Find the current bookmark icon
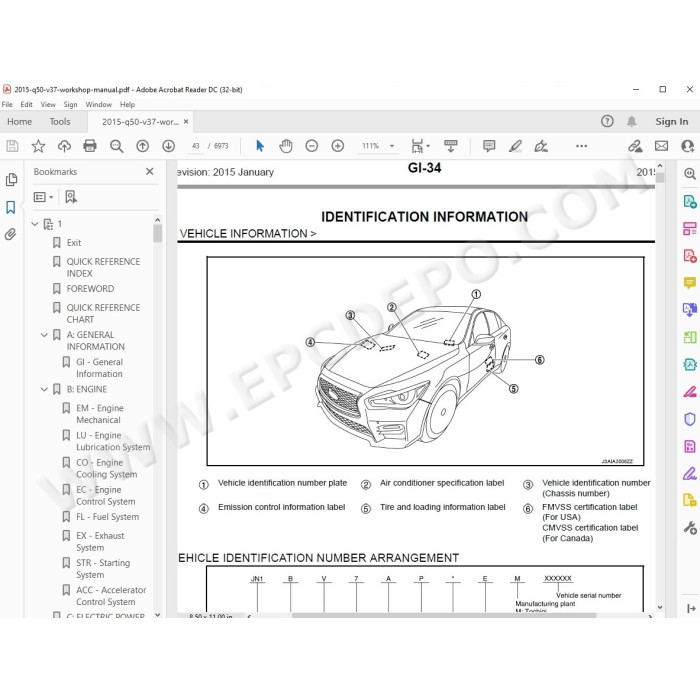The height and width of the screenshot is (700, 700). (x=71, y=197)
